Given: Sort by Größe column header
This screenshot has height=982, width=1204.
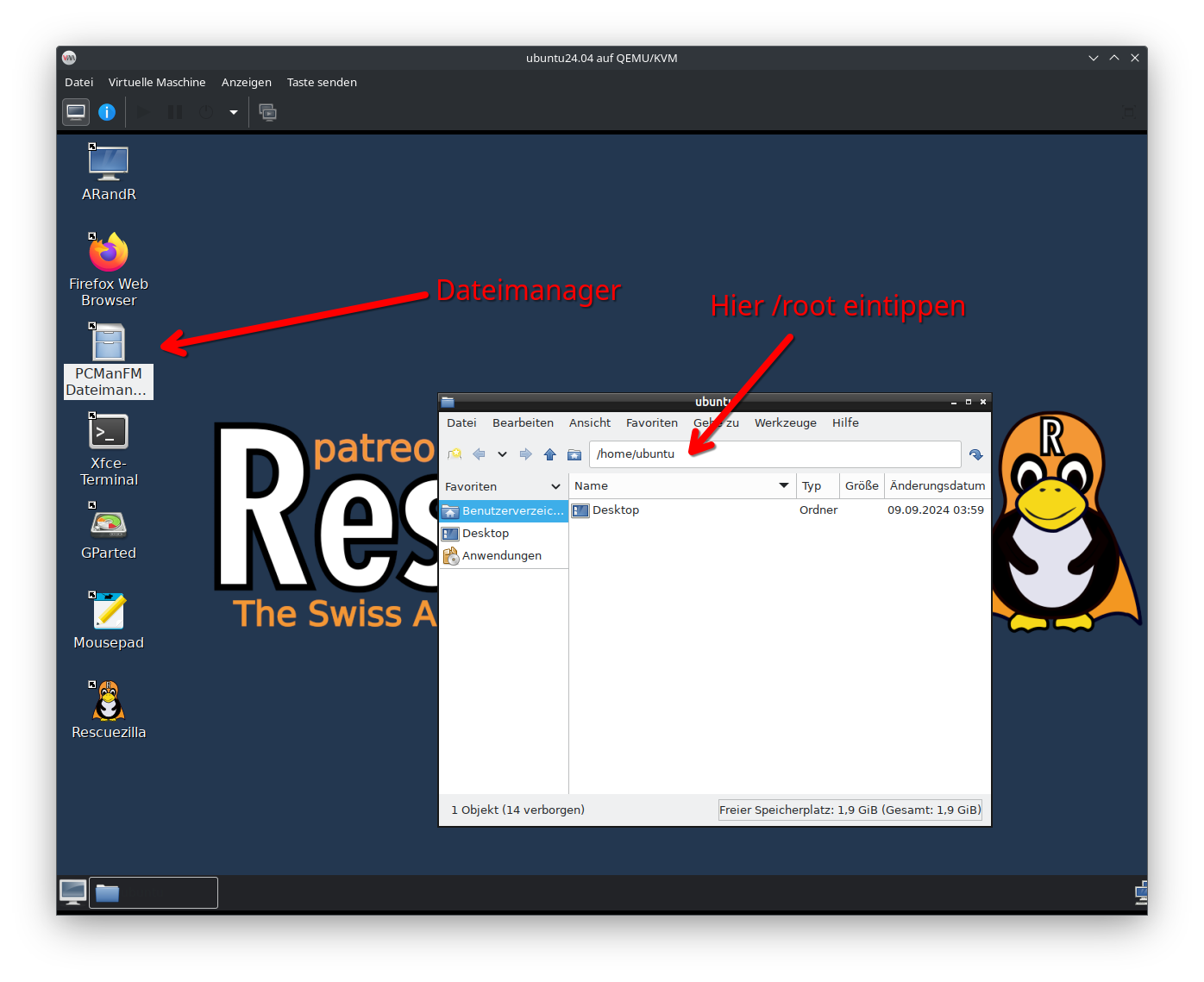Looking at the screenshot, I should pos(862,486).
